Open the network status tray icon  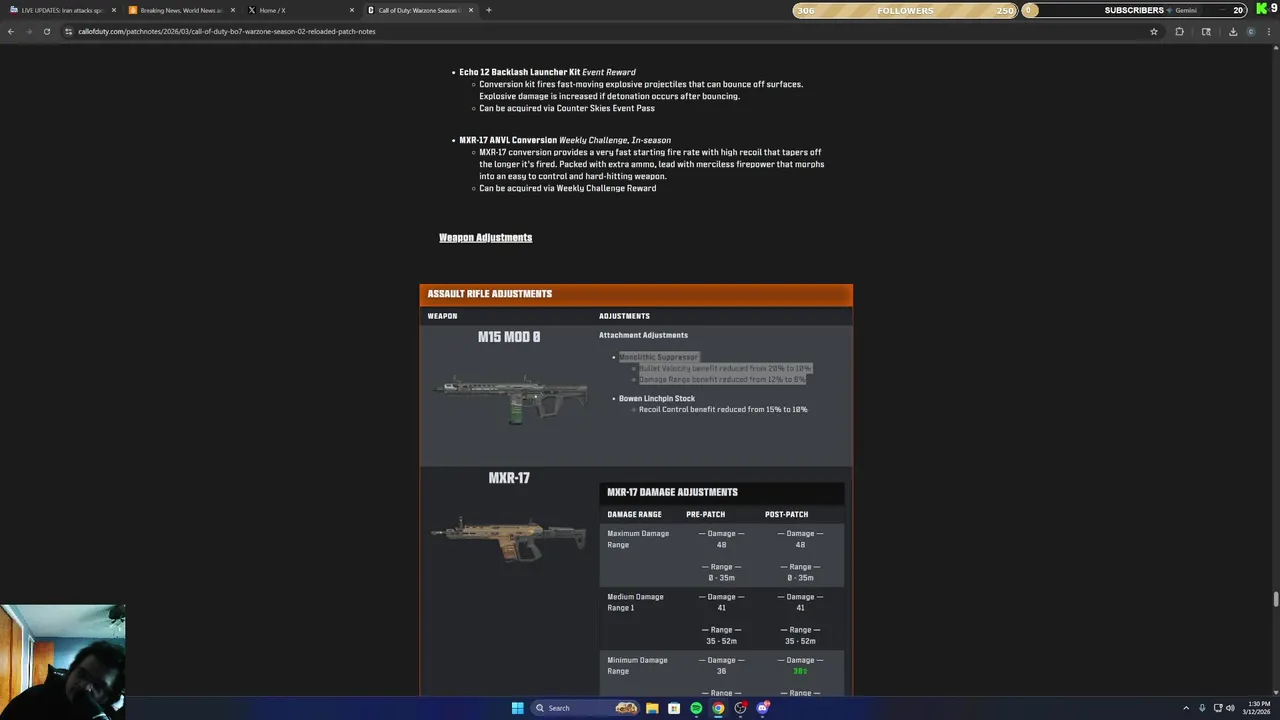click(1217, 708)
